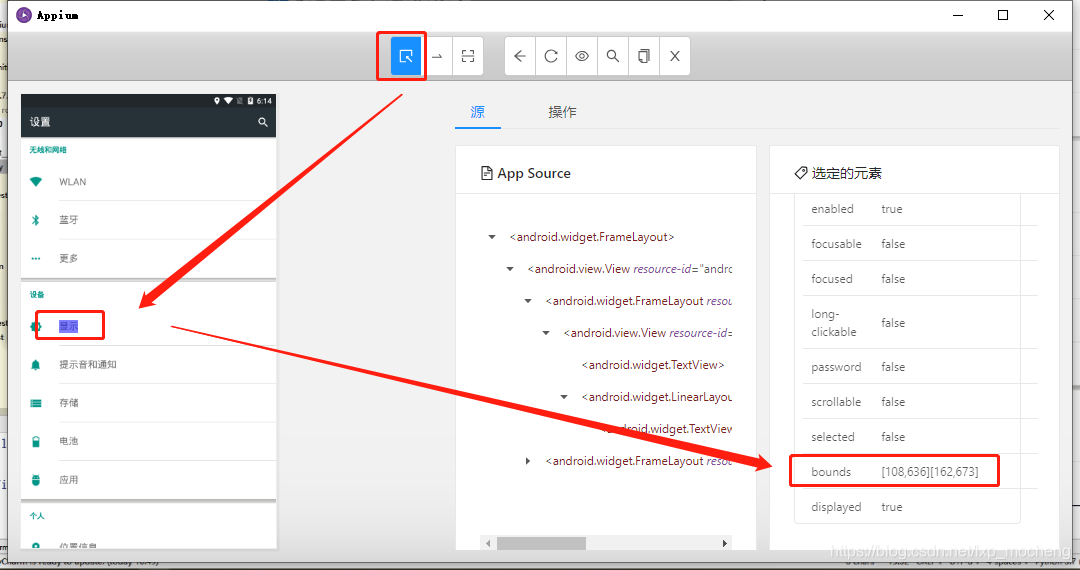The width and height of the screenshot is (1080, 570).
Task: Open Search for element magnifier
Action: point(613,56)
